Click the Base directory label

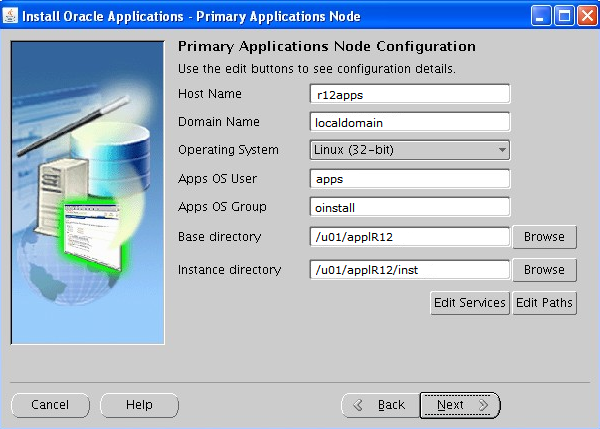pos(219,237)
